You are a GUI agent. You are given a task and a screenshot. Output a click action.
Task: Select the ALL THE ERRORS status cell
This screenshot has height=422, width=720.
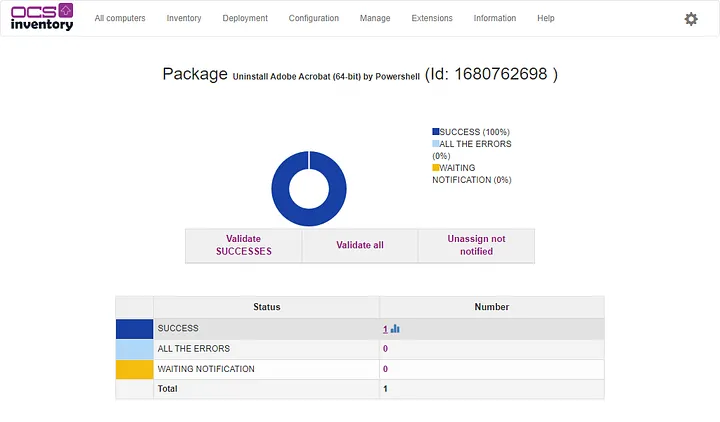point(266,349)
